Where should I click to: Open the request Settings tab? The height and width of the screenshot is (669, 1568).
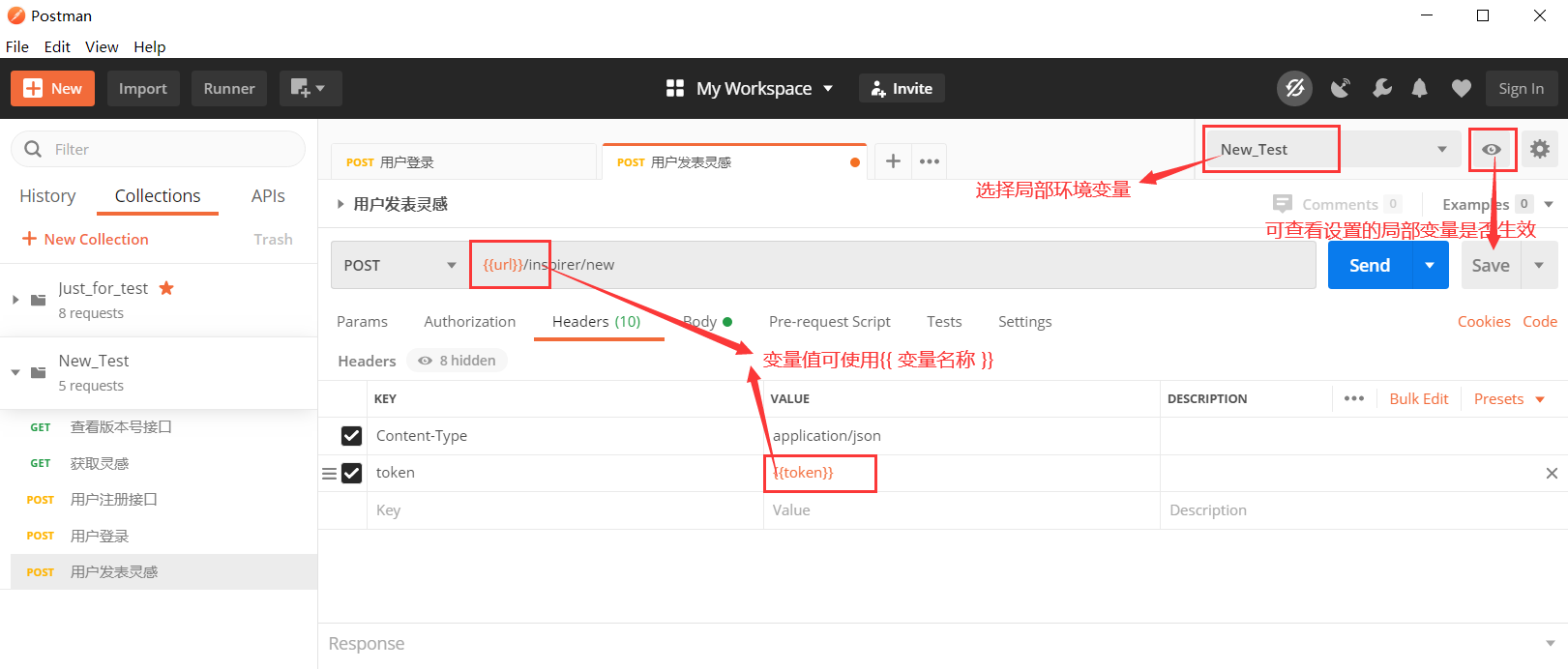pyautogui.click(x=1024, y=321)
